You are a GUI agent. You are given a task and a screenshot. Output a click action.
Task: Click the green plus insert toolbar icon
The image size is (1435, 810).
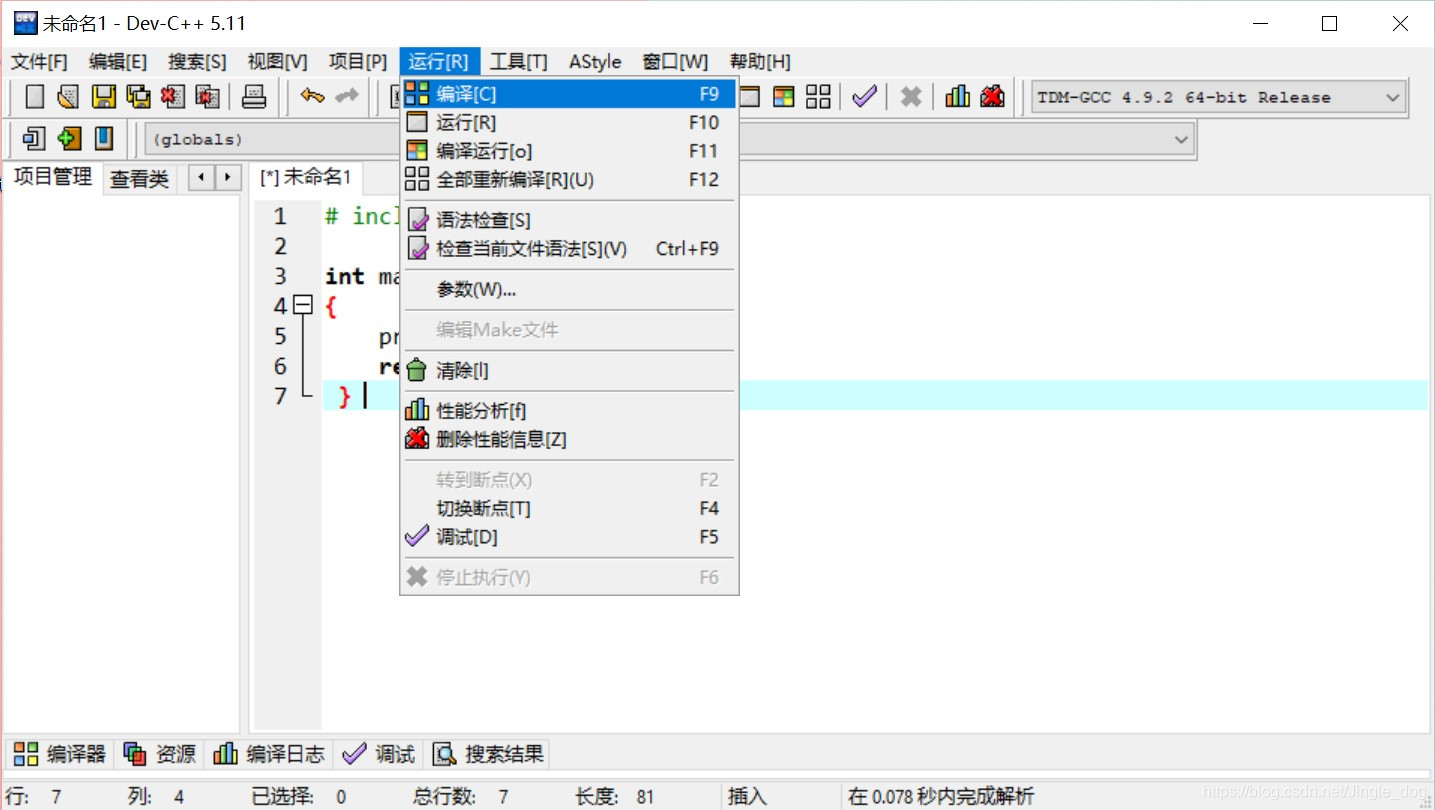69,139
